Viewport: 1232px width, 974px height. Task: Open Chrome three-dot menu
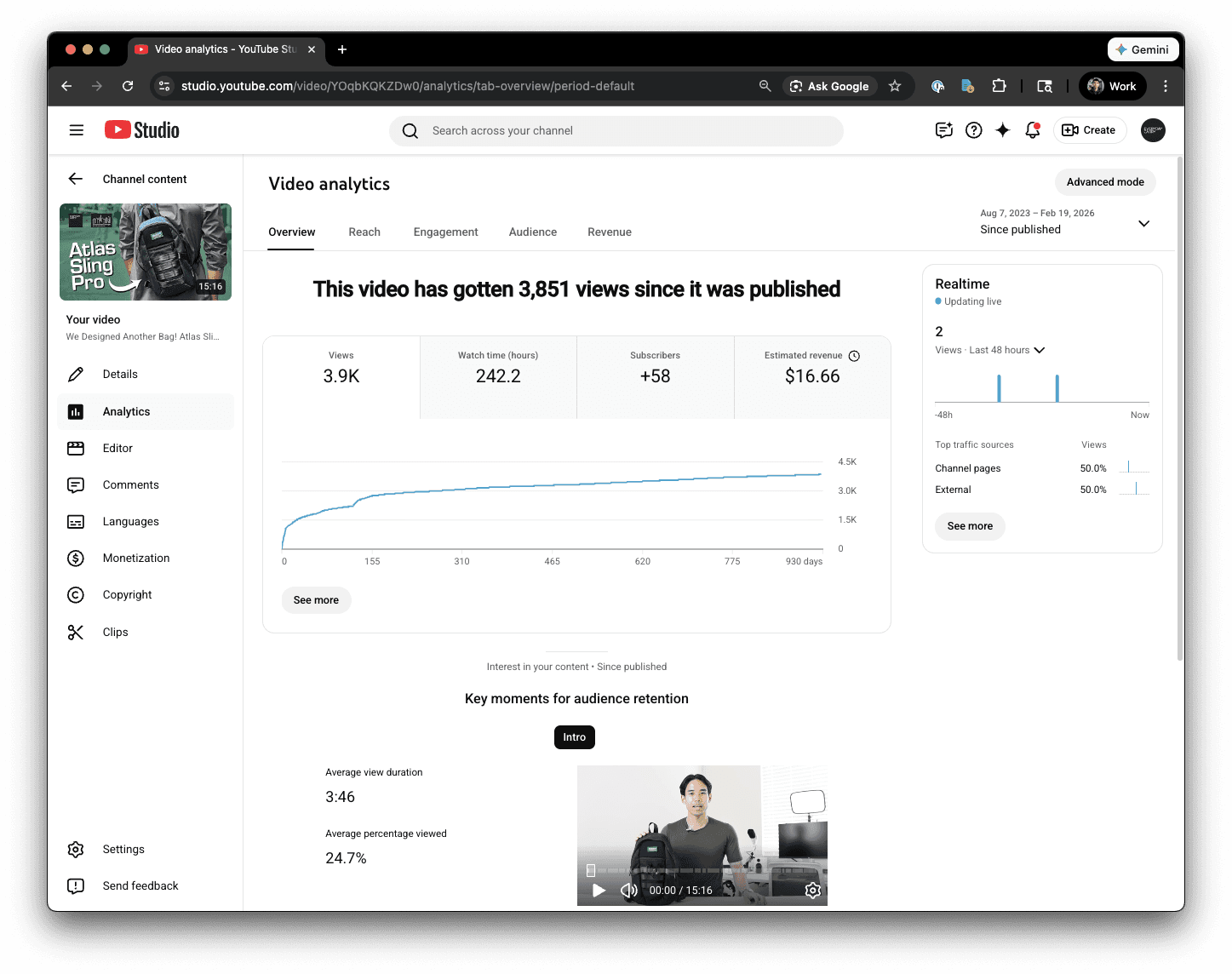(1166, 86)
